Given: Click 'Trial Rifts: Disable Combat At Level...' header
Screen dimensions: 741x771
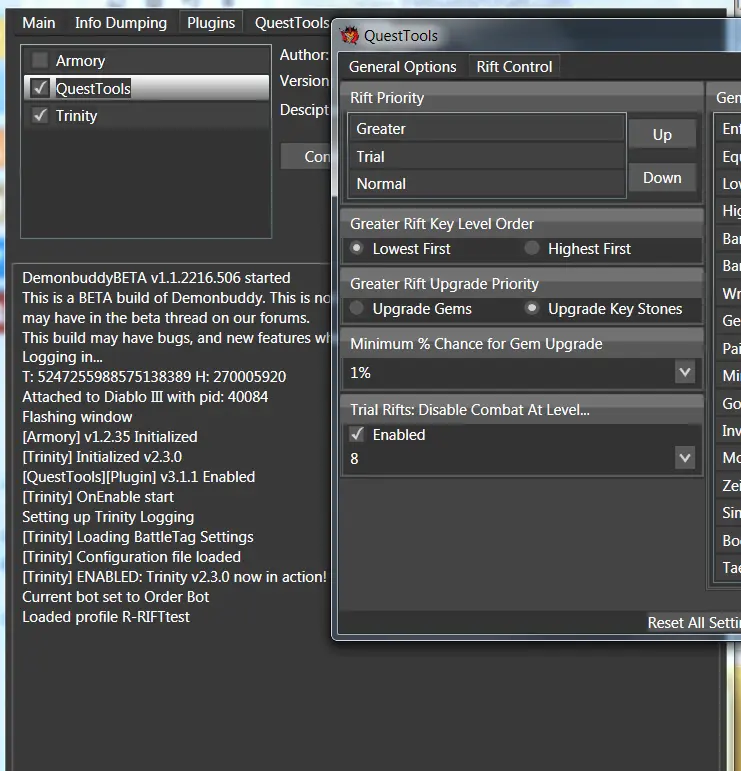Looking at the screenshot, I should click(522, 410).
